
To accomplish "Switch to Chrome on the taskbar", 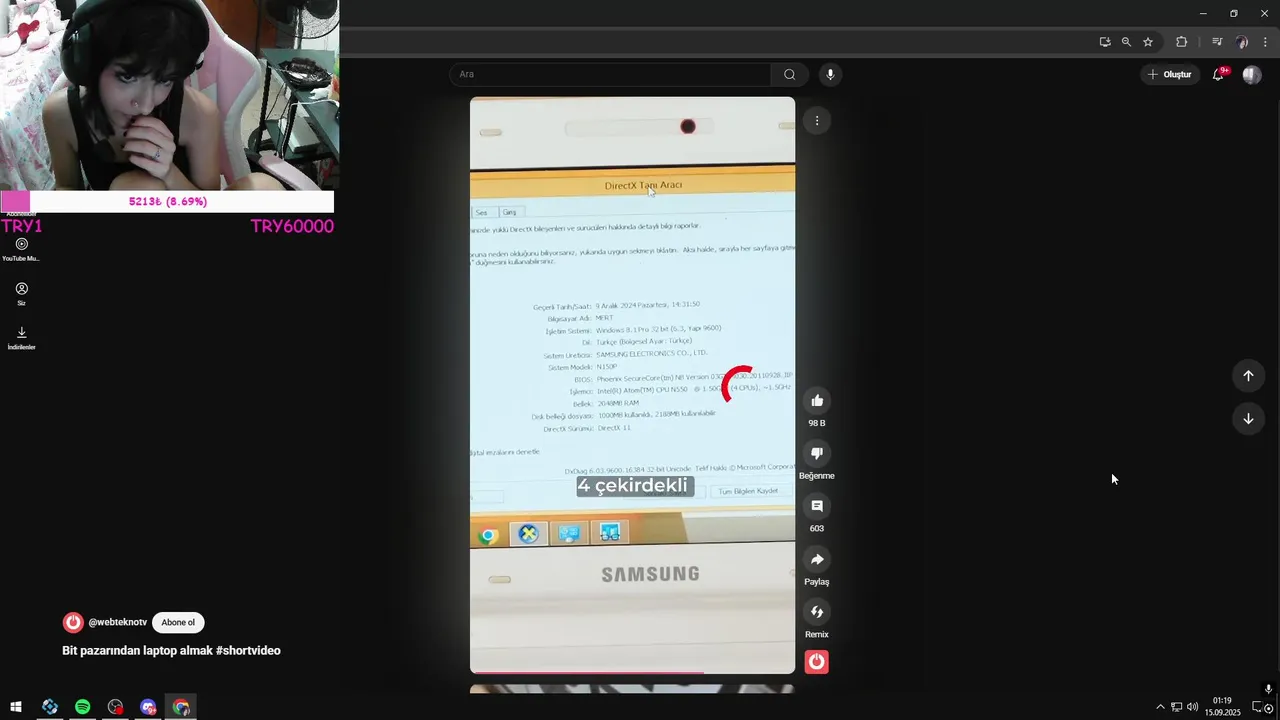I will click(181, 707).
